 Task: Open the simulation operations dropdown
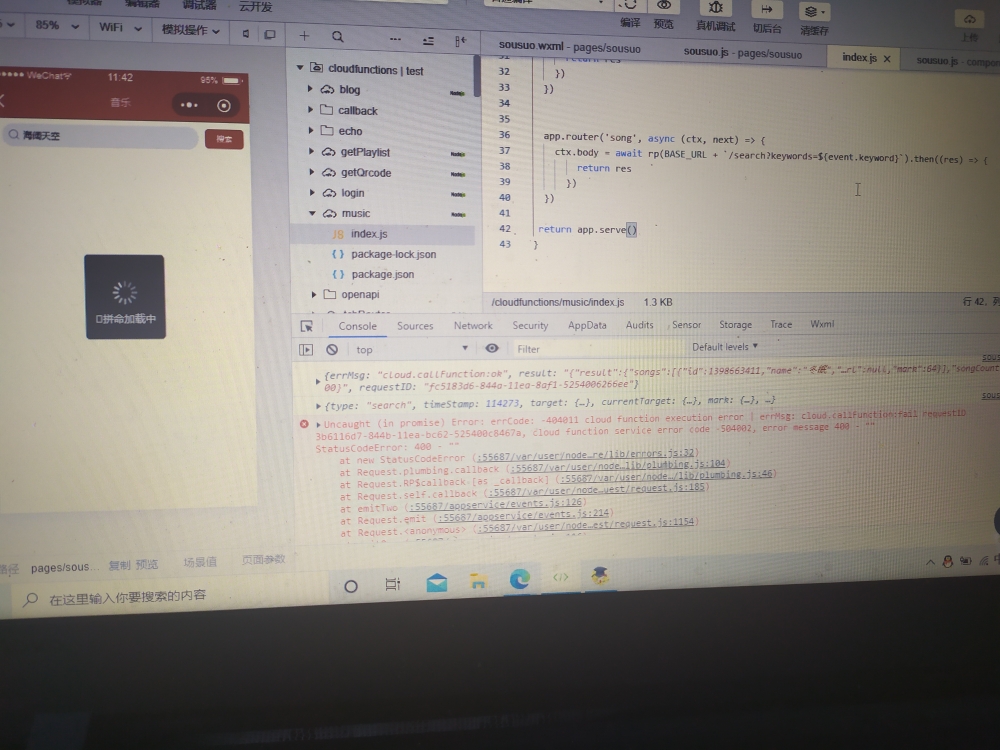point(191,30)
